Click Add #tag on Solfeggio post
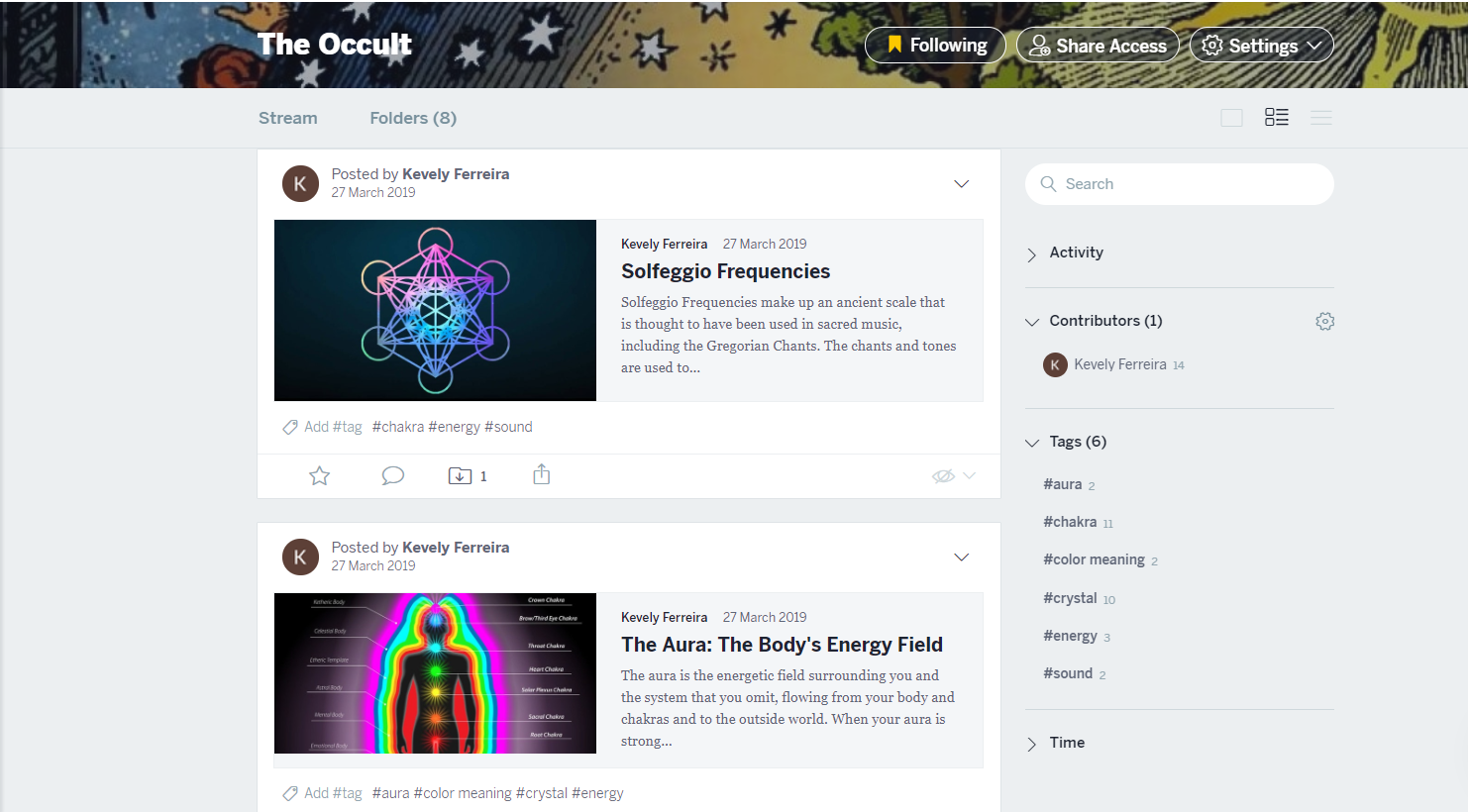 point(323,427)
